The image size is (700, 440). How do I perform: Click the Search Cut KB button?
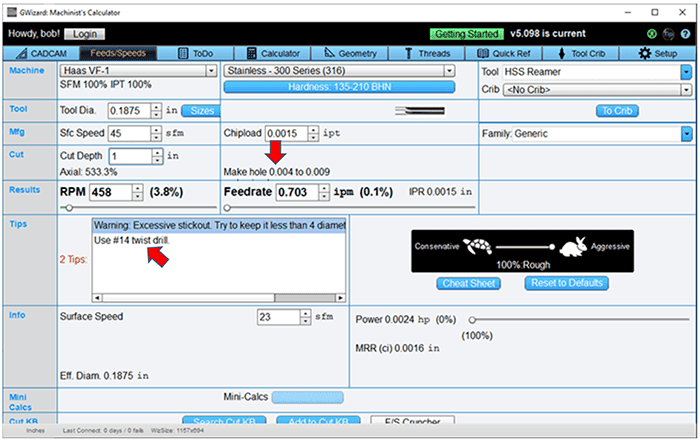(224, 420)
